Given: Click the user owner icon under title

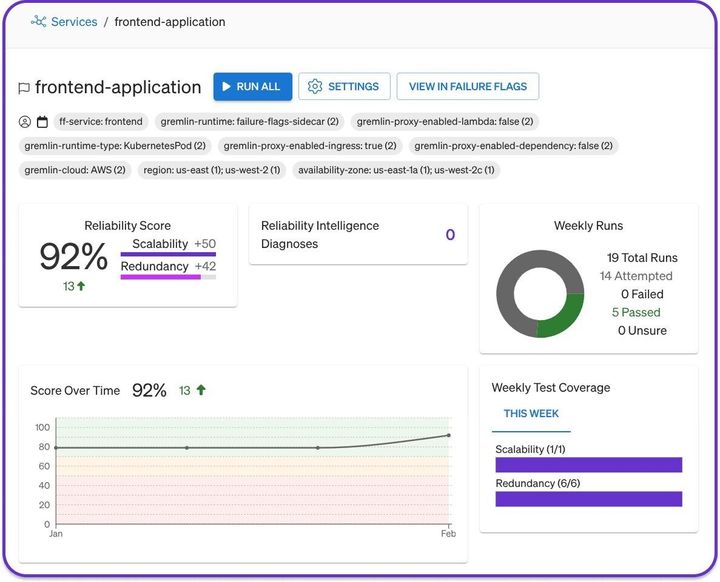Looking at the screenshot, I should click(24, 122).
